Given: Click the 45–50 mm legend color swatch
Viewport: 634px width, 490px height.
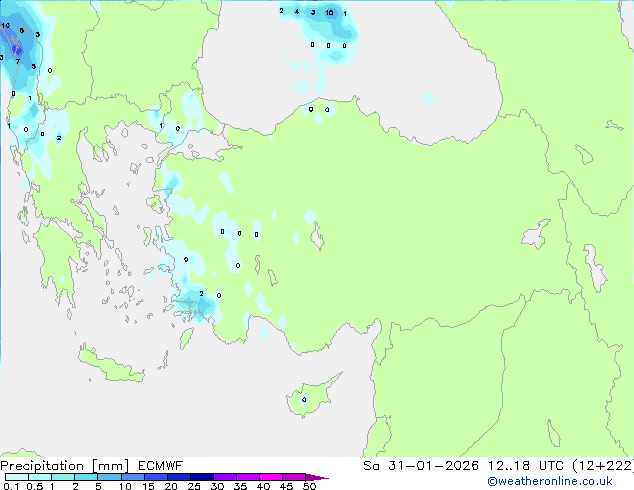Looking at the screenshot, I should click(x=294, y=477).
